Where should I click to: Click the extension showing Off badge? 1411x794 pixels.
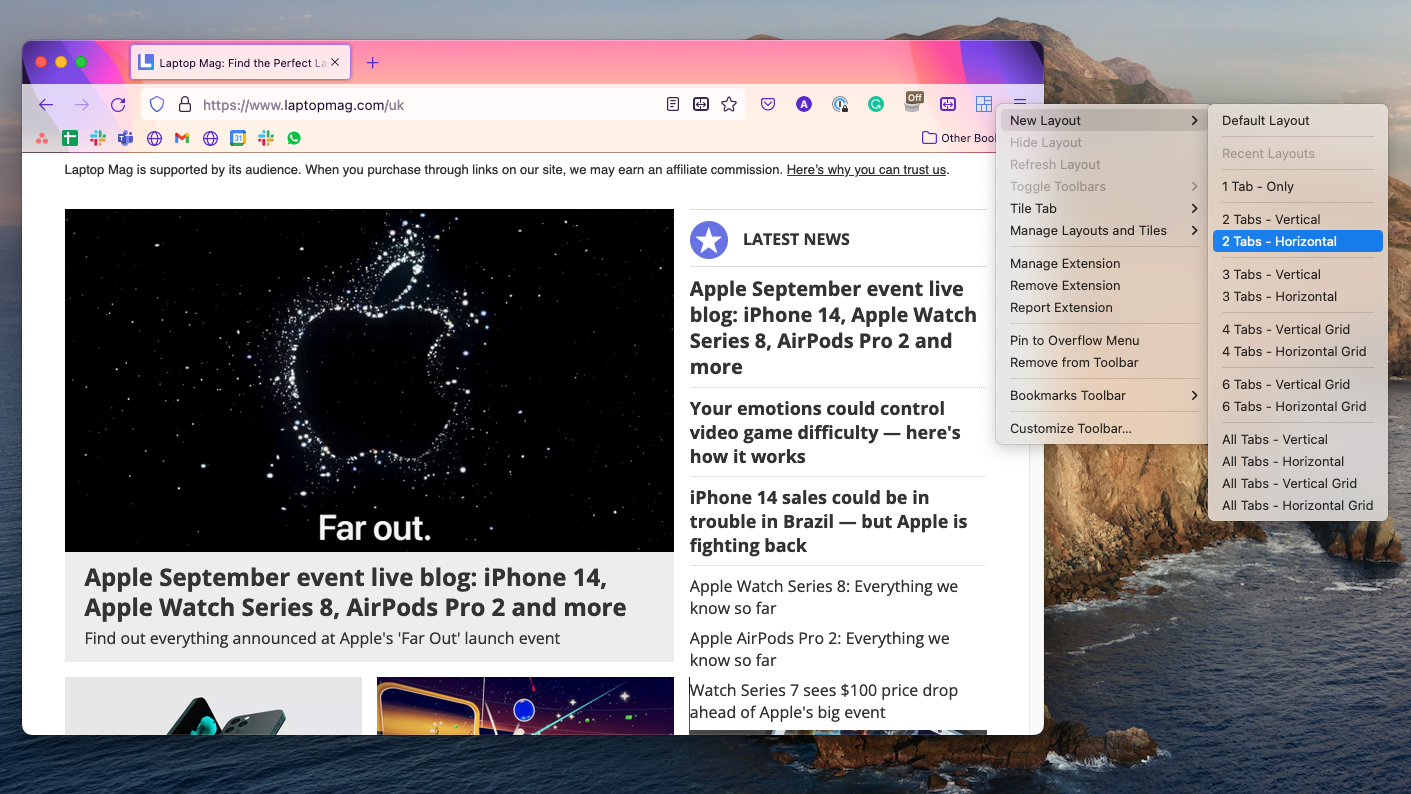913,102
